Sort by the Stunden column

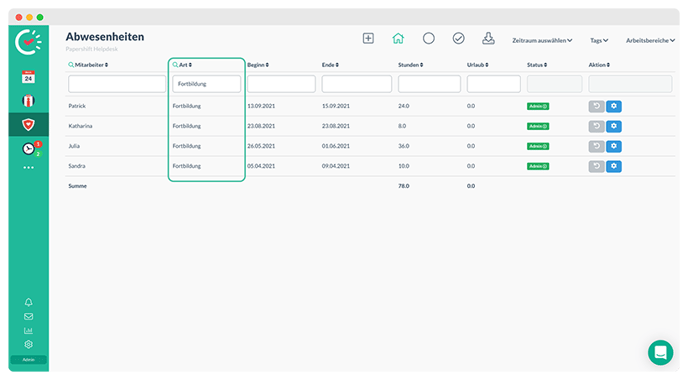tap(411, 65)
